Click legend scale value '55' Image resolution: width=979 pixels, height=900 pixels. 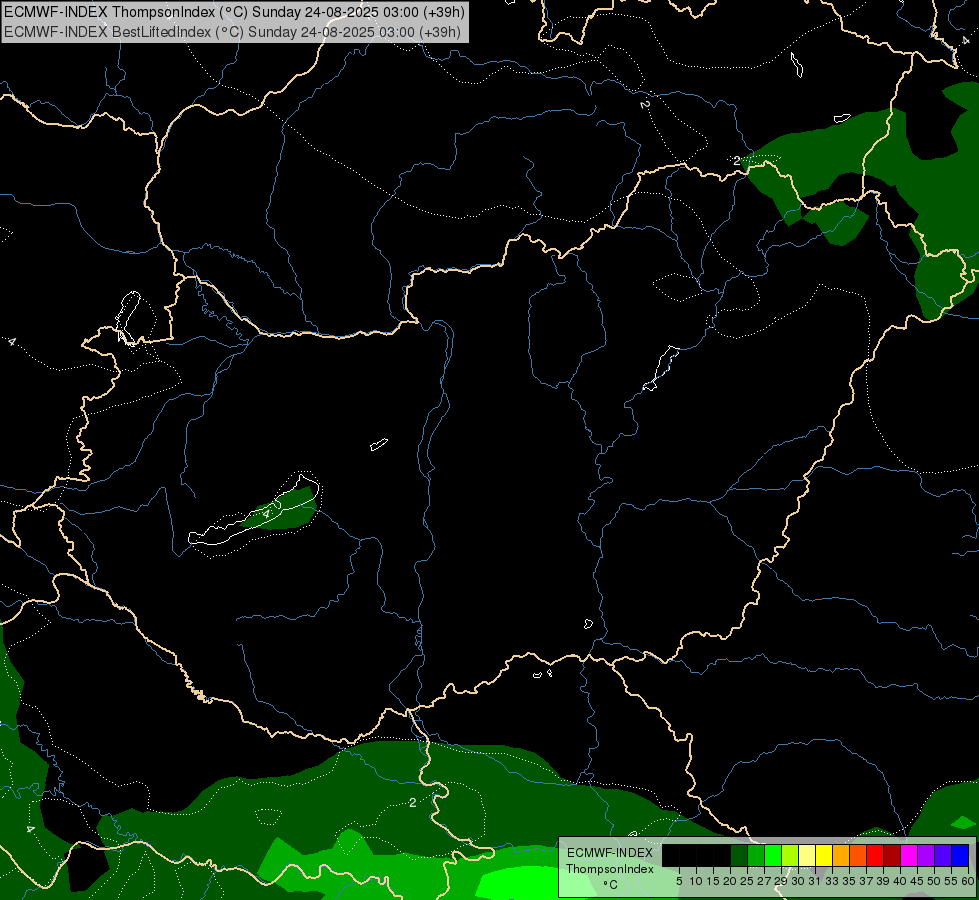951,881
